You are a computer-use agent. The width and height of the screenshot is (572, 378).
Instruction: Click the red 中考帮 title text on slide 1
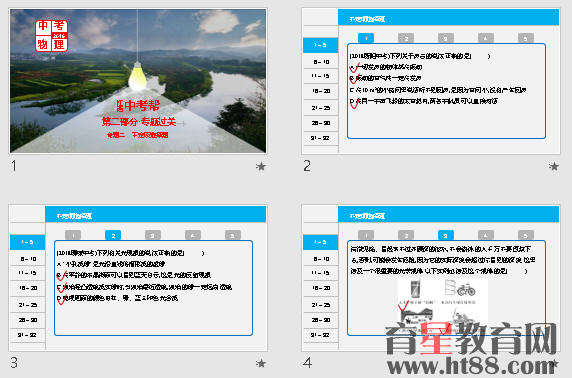point(138,105)
